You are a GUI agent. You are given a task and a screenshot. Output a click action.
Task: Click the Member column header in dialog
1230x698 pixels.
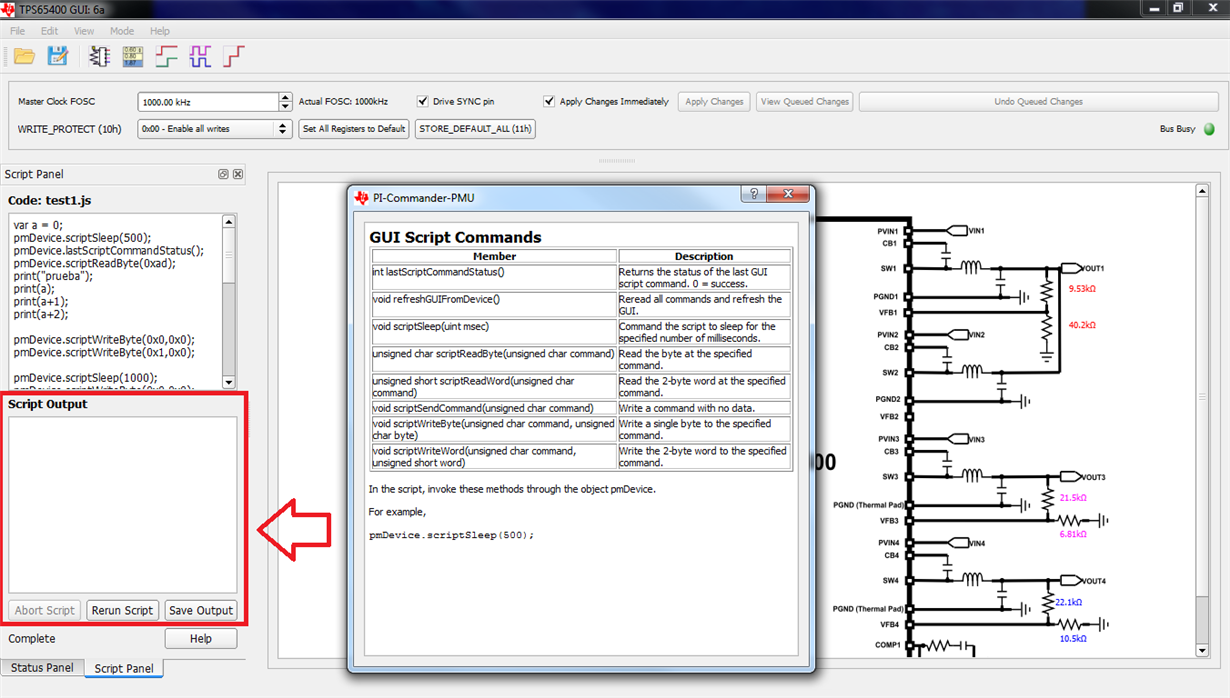pos(494,256)
